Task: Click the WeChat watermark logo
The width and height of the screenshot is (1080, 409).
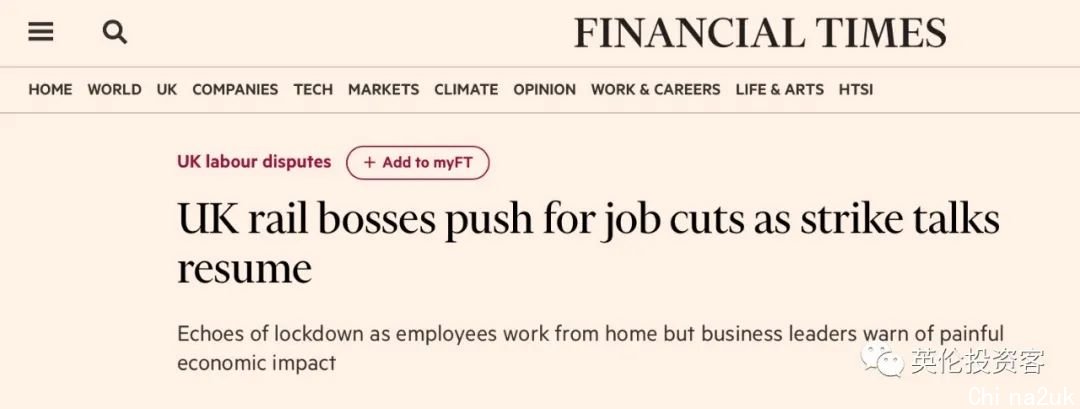Action: click(882, 360)
